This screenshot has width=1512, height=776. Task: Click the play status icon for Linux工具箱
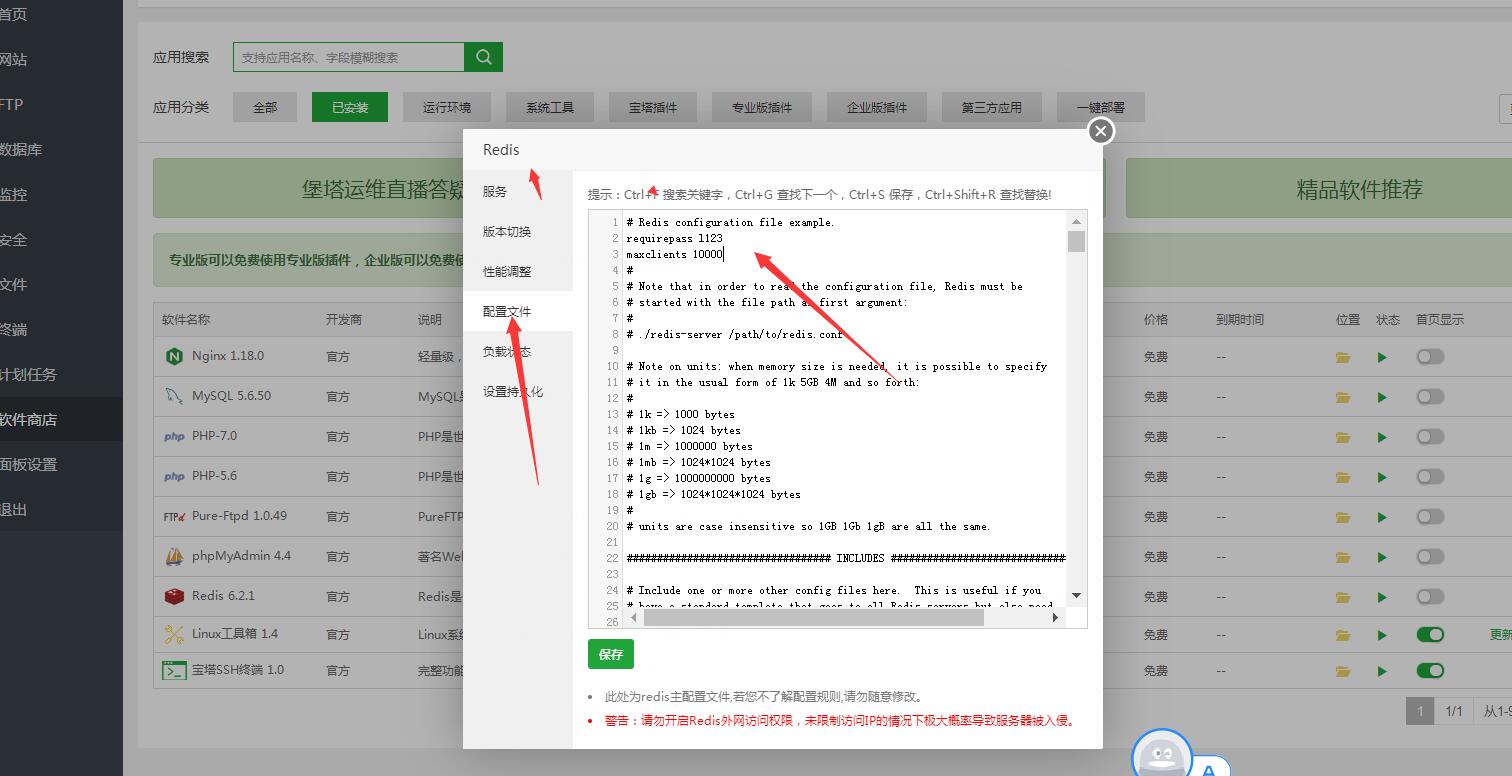[1382, 635]
